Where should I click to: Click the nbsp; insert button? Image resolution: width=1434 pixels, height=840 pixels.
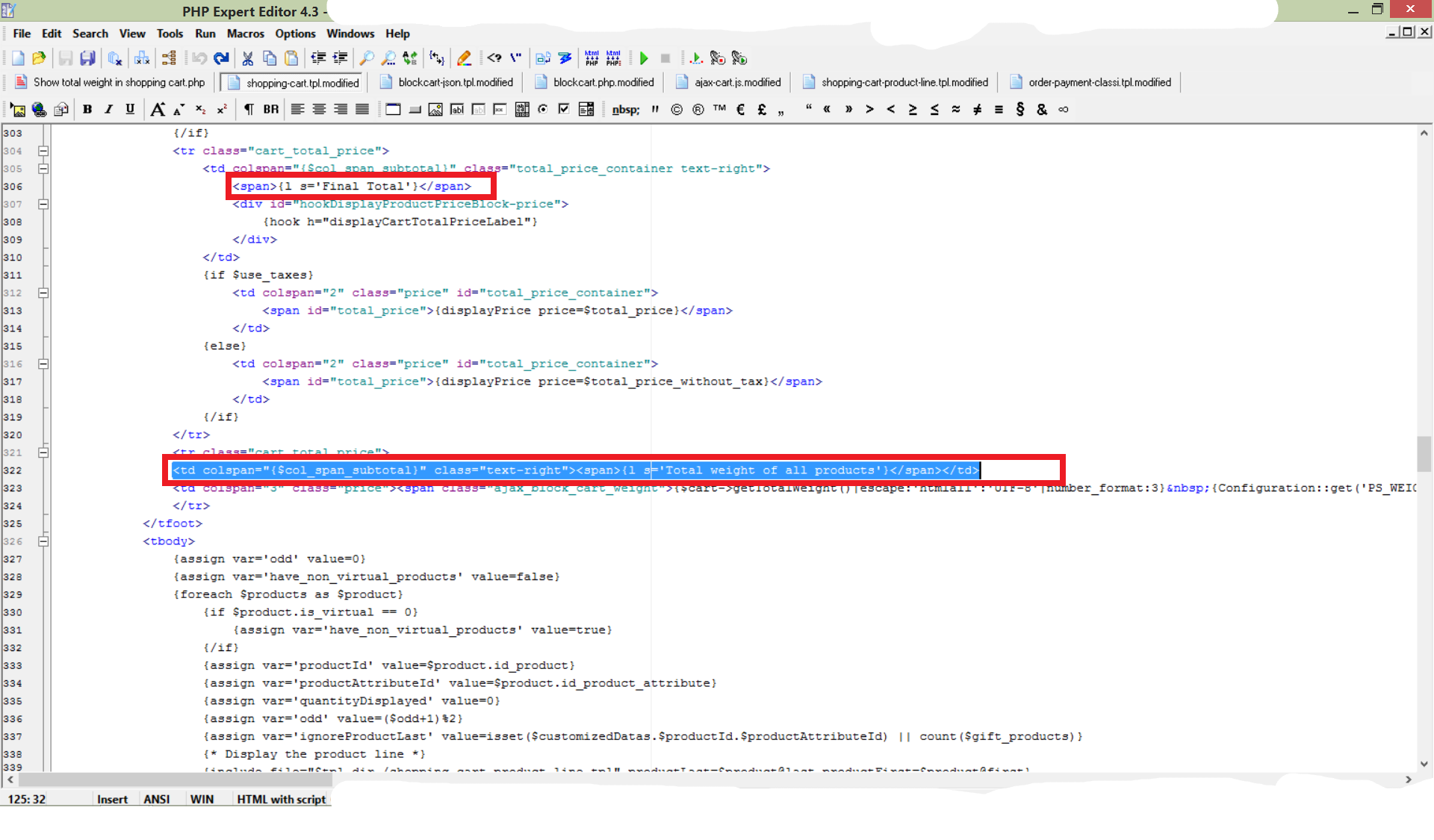[625, 110]
